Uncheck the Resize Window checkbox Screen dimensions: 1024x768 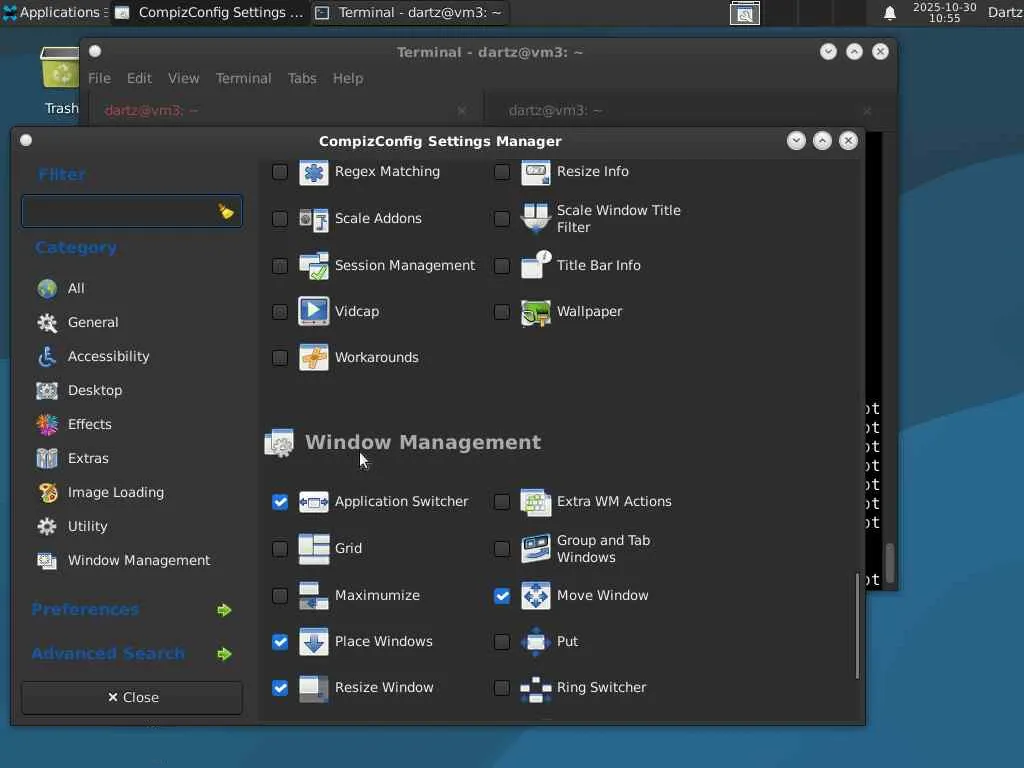280,688
